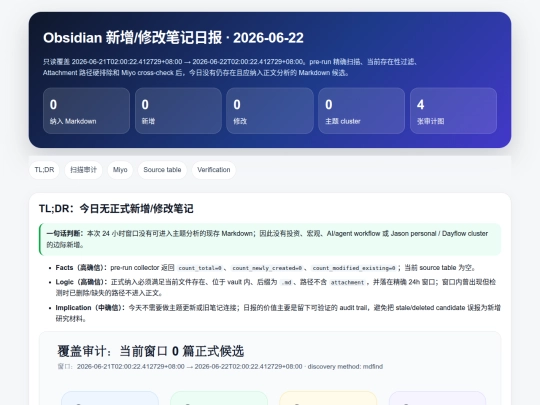Click the report title Obsidian 新增/修改笔记日报
Screen dimensions: 540x405
pos(173,38)
